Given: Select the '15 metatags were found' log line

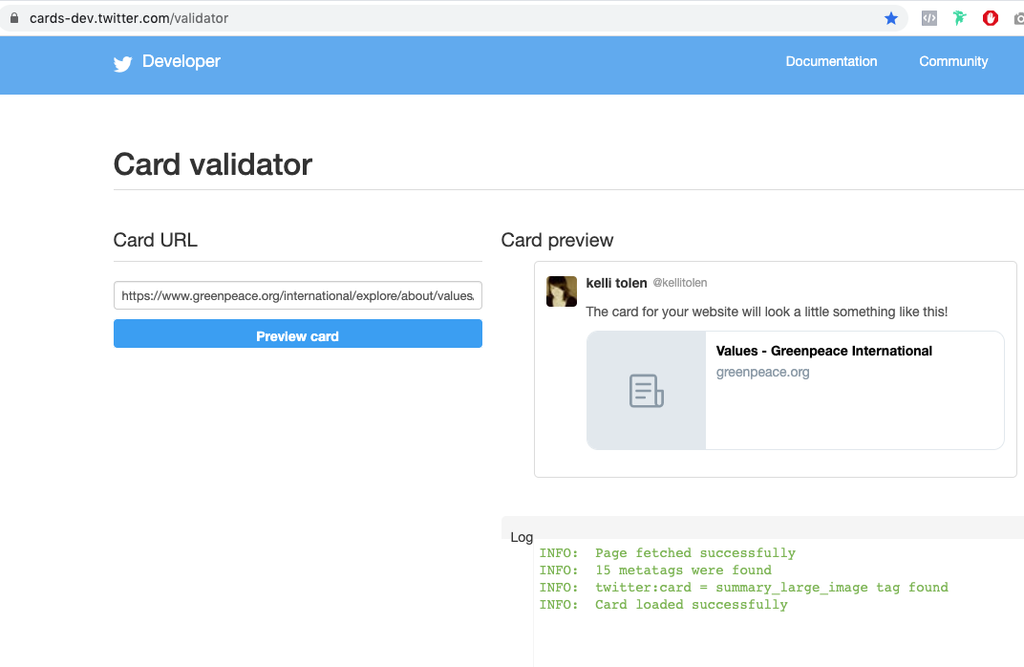Looking at the screenshot, I should (656, 570).
